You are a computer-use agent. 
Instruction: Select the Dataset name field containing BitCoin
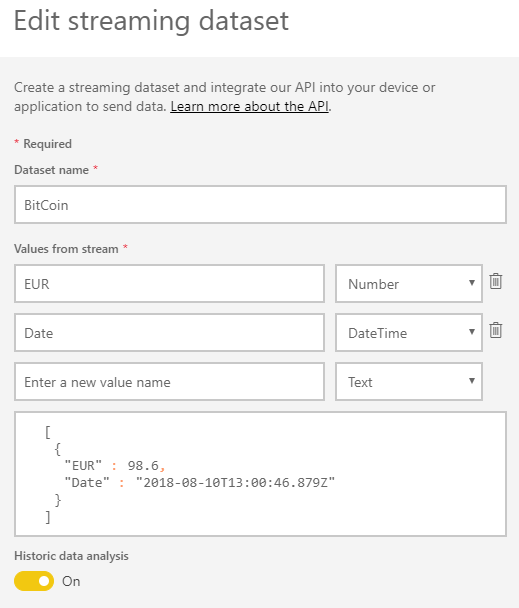click(260, 205)
